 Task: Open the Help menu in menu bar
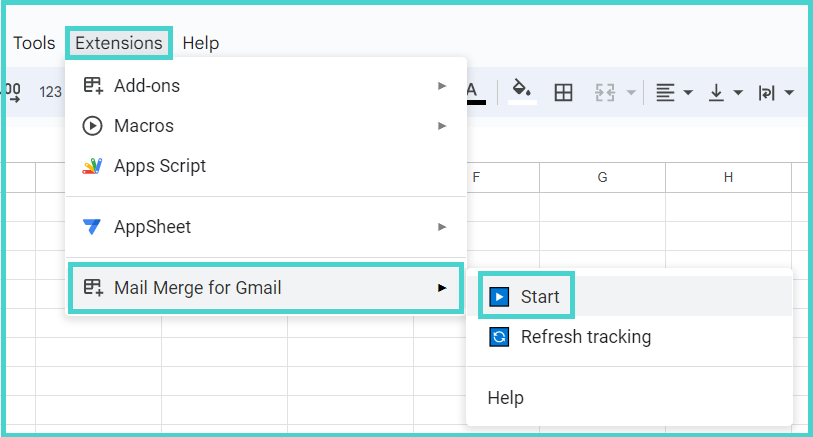coord(201,43)
